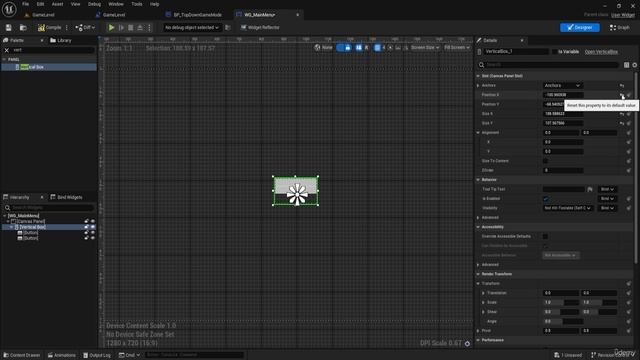Open the File menu
The width and height of the screenshot is (640, 360).
[26, 4]
